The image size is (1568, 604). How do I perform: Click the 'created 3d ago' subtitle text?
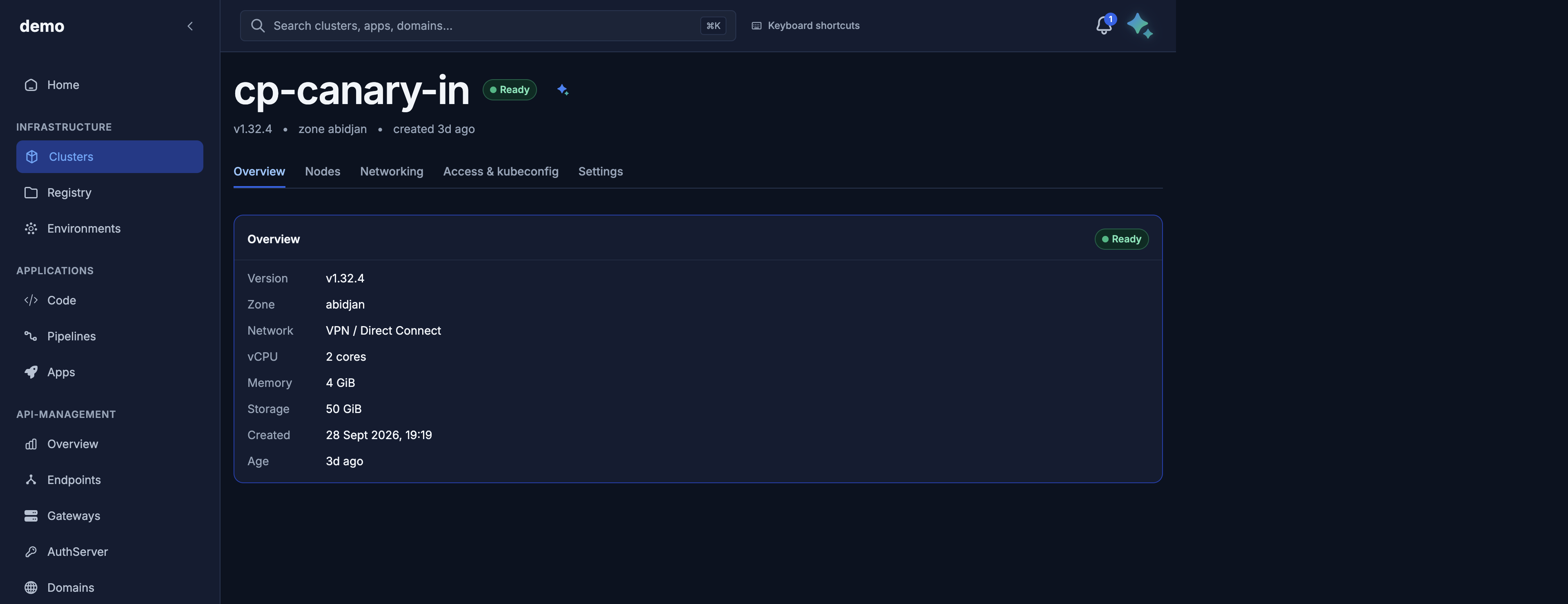[434, 129]
